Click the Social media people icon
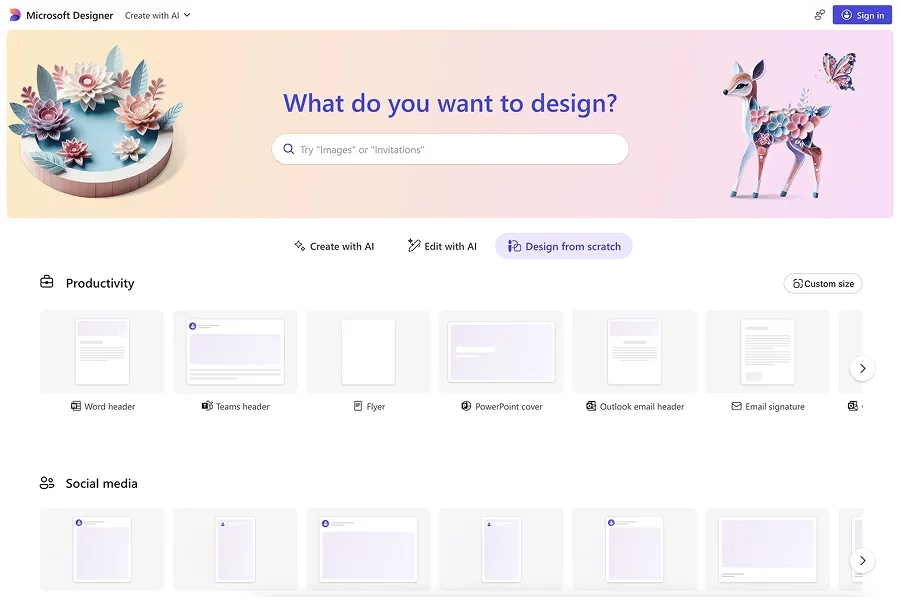Viewport: 900px width, 600px height. (x=47, y=483)
